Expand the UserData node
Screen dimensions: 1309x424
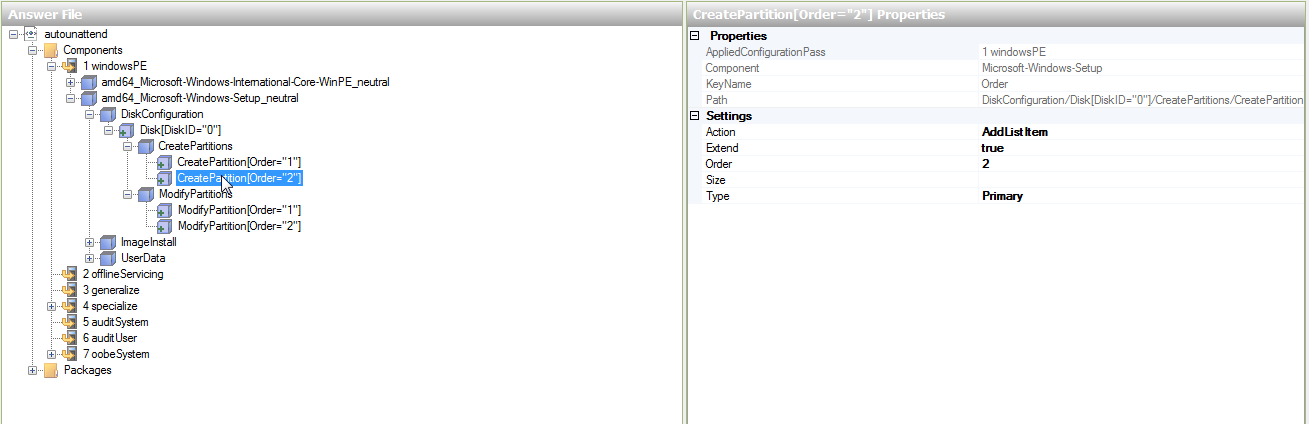click(89, 258)
